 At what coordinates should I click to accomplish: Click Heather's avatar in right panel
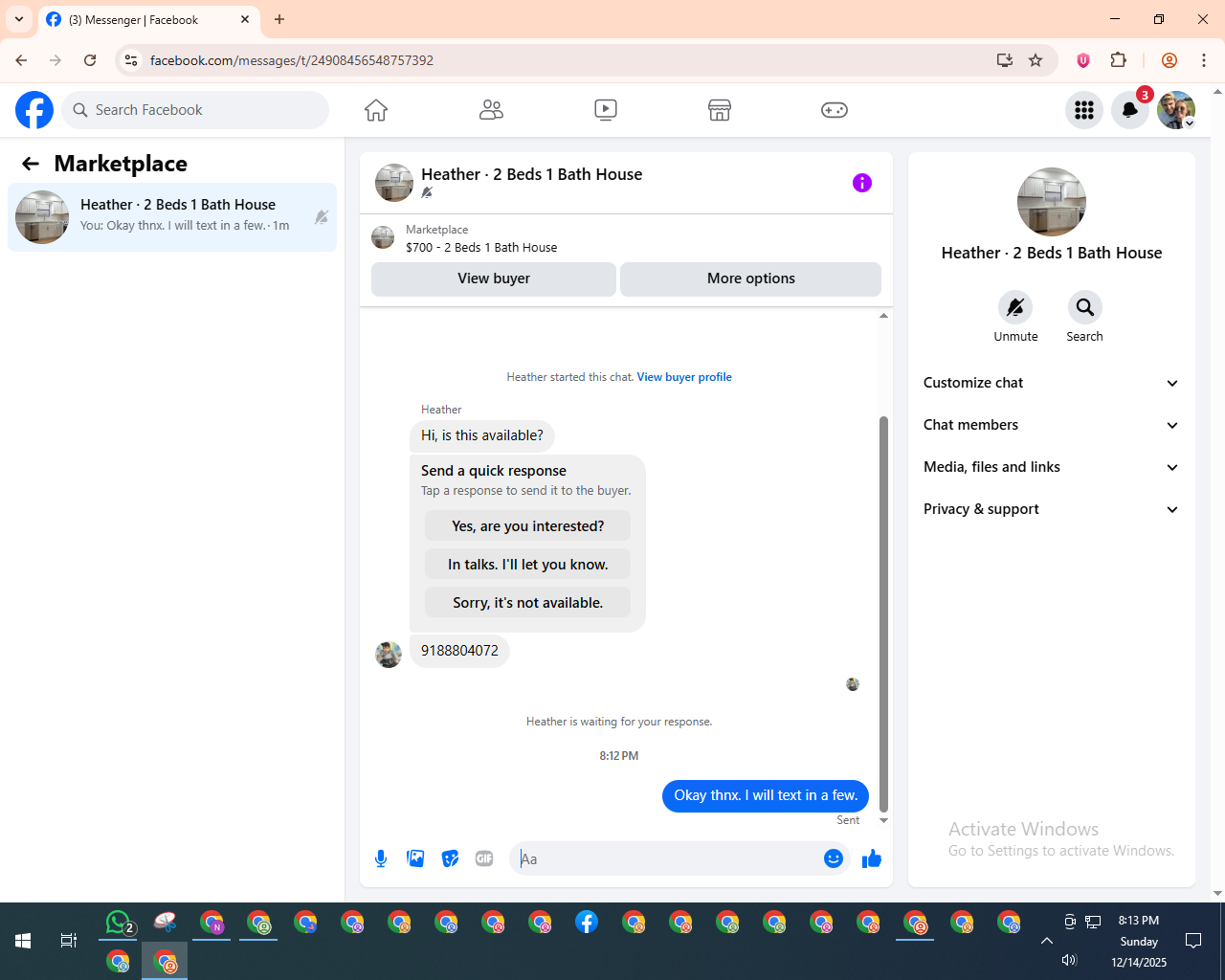[1052, 202]
